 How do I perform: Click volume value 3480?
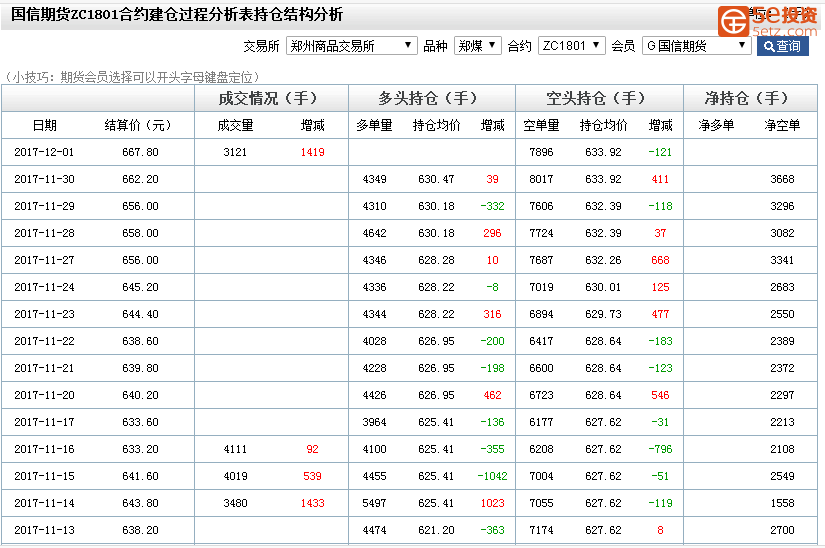click(235, 503)
